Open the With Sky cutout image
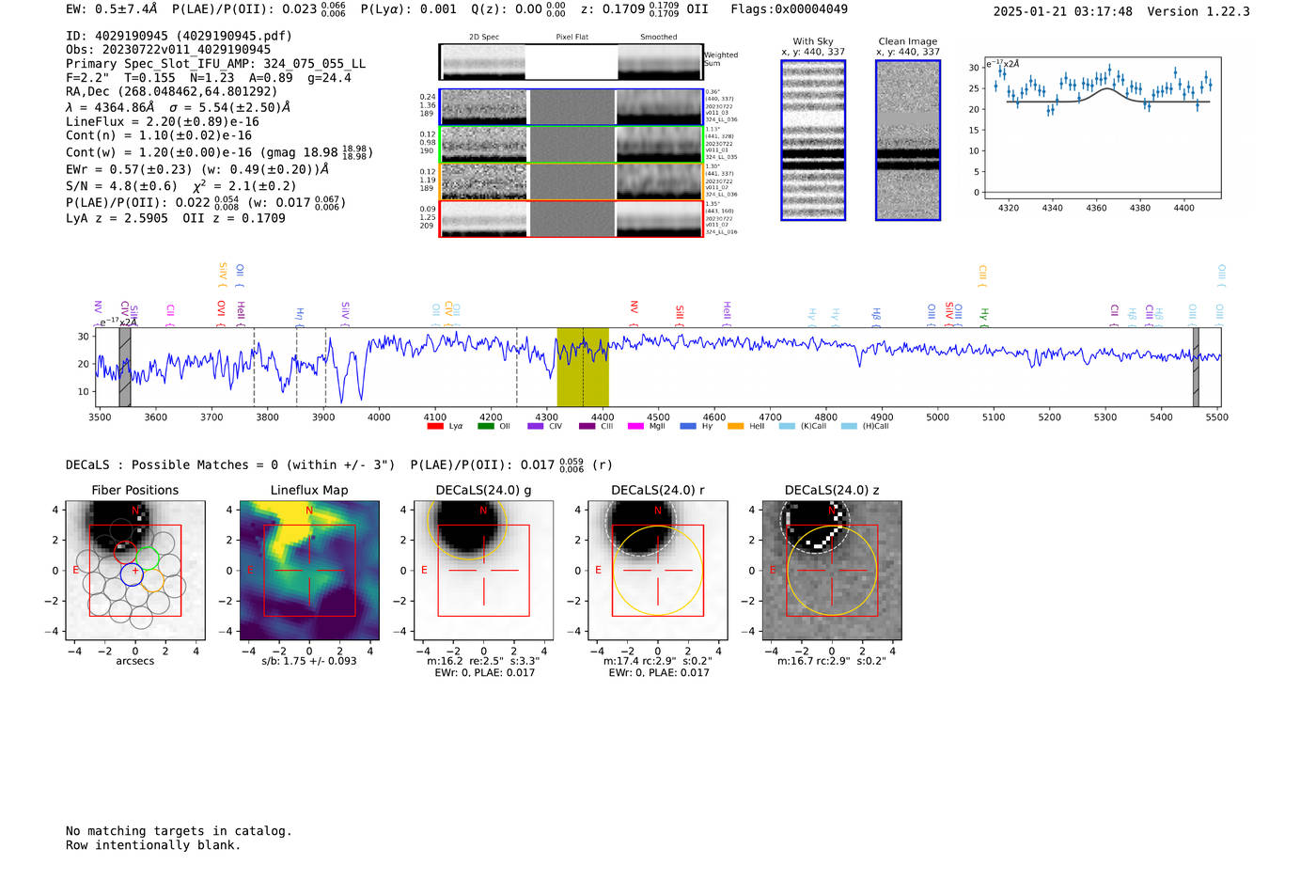The image size is (1316, 896). click(813, 140)
